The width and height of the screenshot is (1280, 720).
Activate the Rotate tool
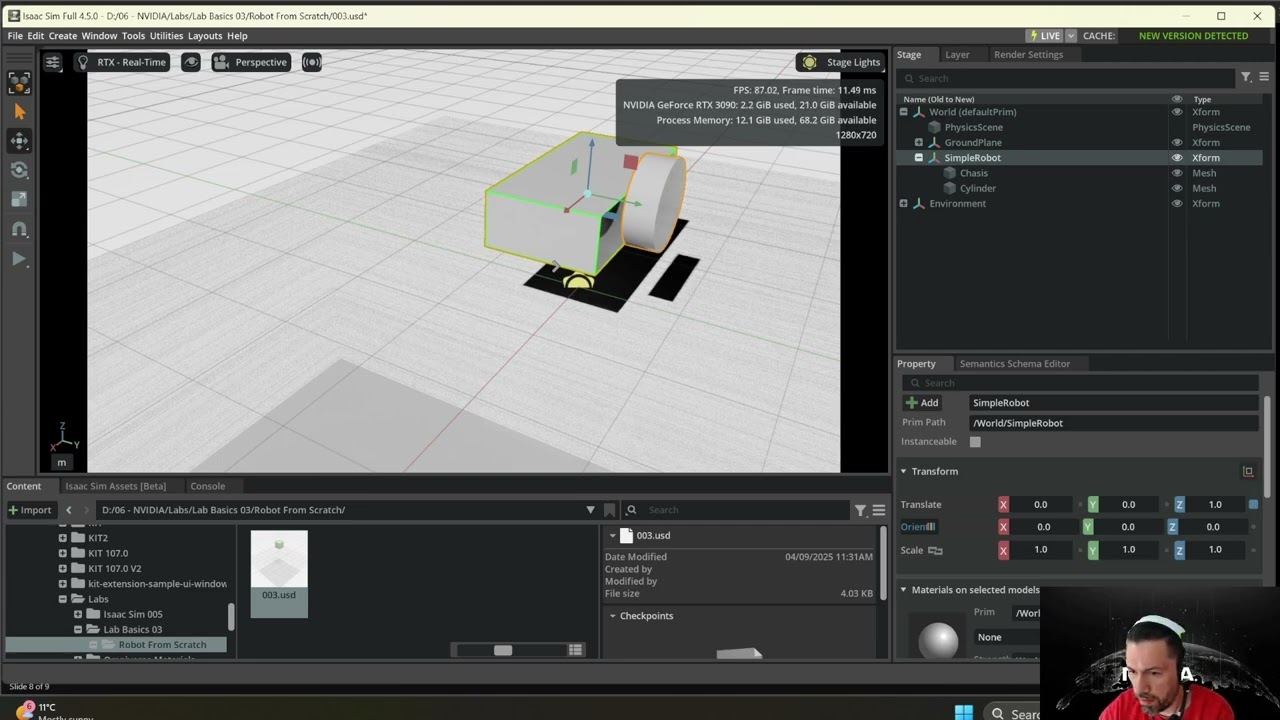point(19,170)
